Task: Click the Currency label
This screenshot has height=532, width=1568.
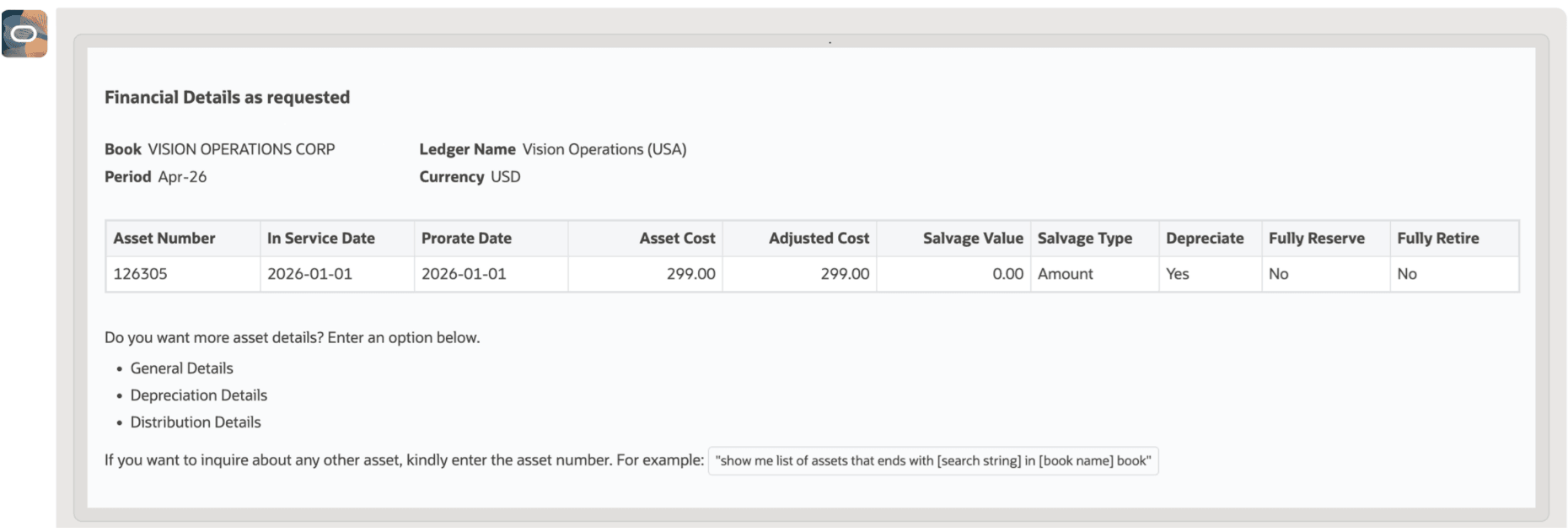Action: (452, 177)
